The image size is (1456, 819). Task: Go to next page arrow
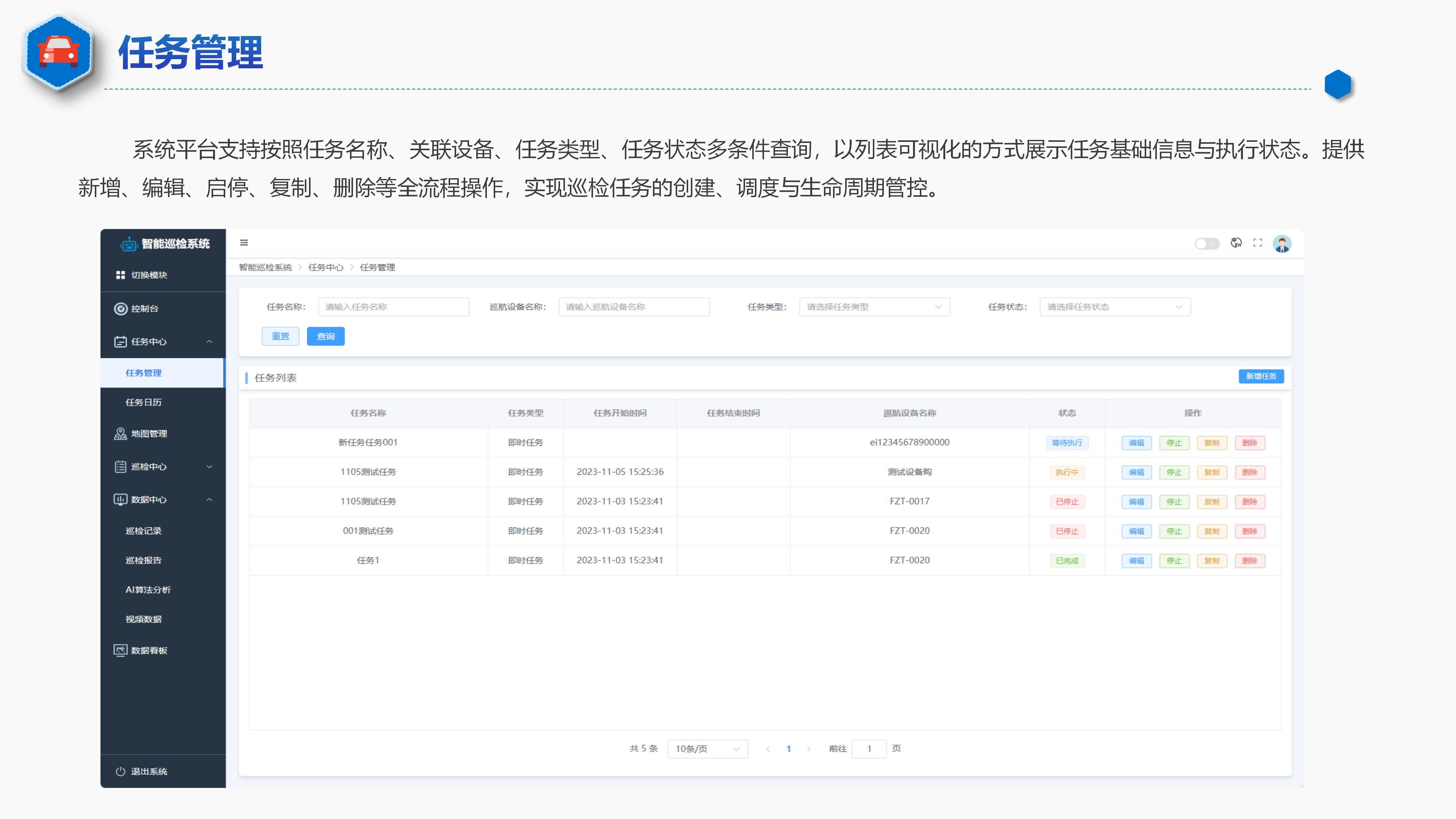pos(809,749)
